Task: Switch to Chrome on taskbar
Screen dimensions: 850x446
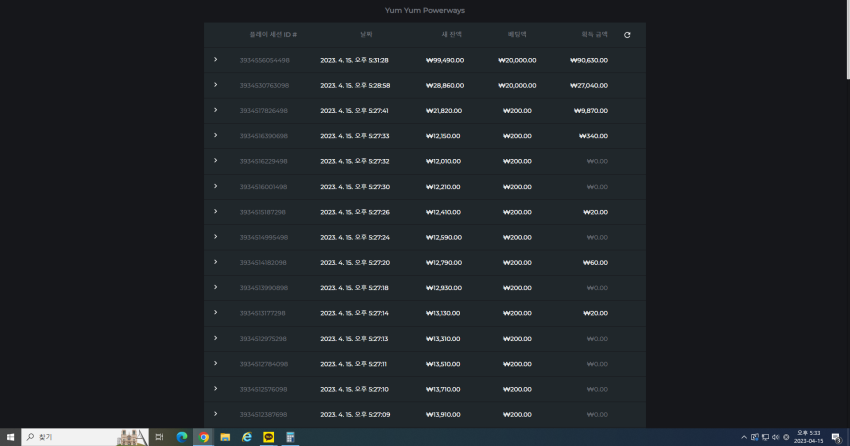Action: pos(203,437)
